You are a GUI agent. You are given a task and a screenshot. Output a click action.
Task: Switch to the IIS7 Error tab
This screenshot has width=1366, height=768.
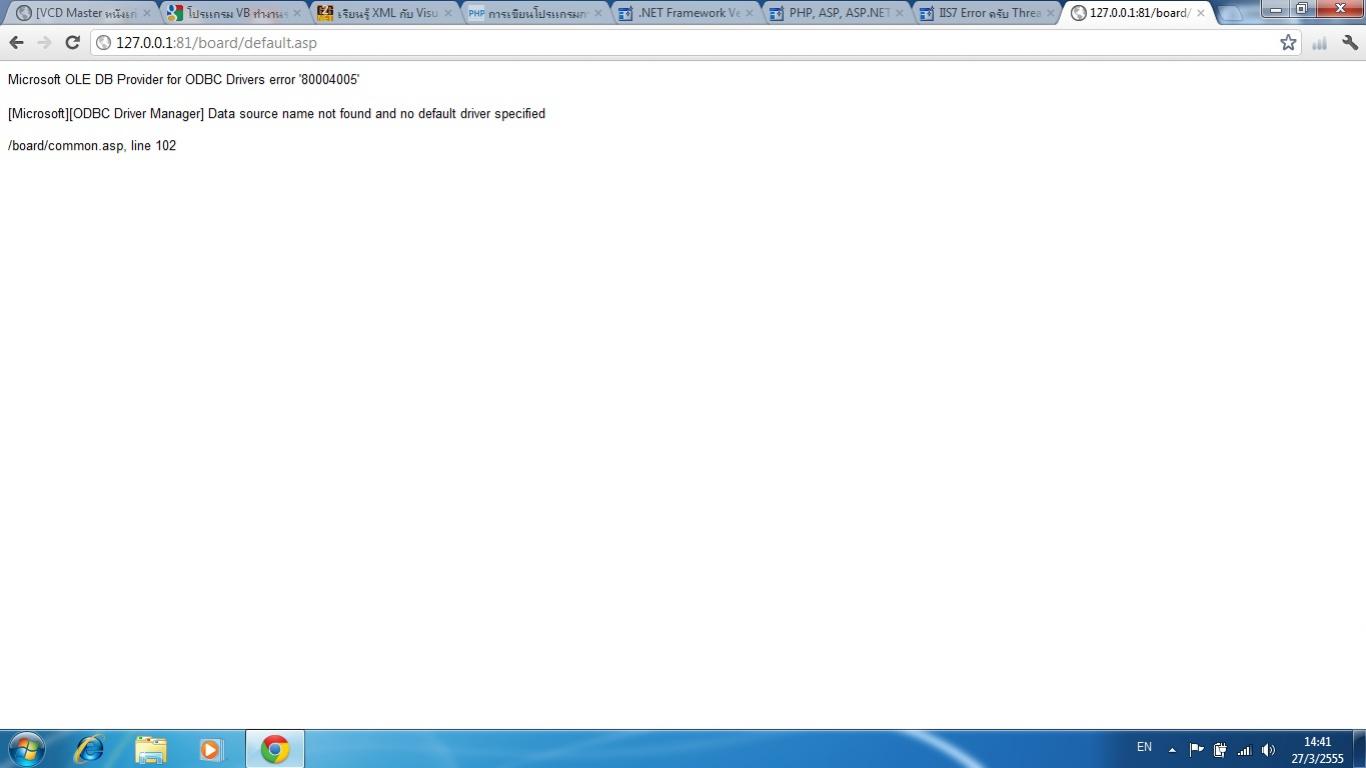[988, 13]
